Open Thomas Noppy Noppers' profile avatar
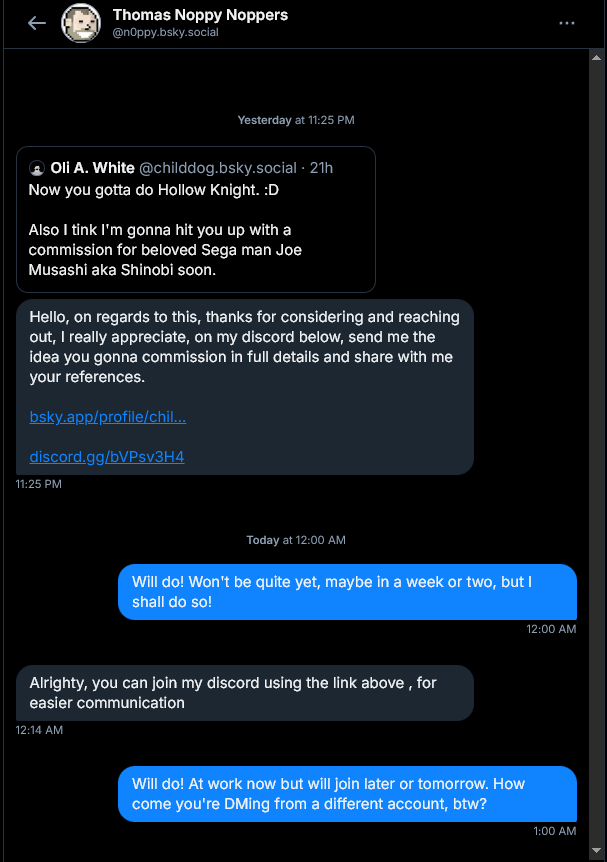The height and width of the screenshot is (862, 607). tap(81, 23)
